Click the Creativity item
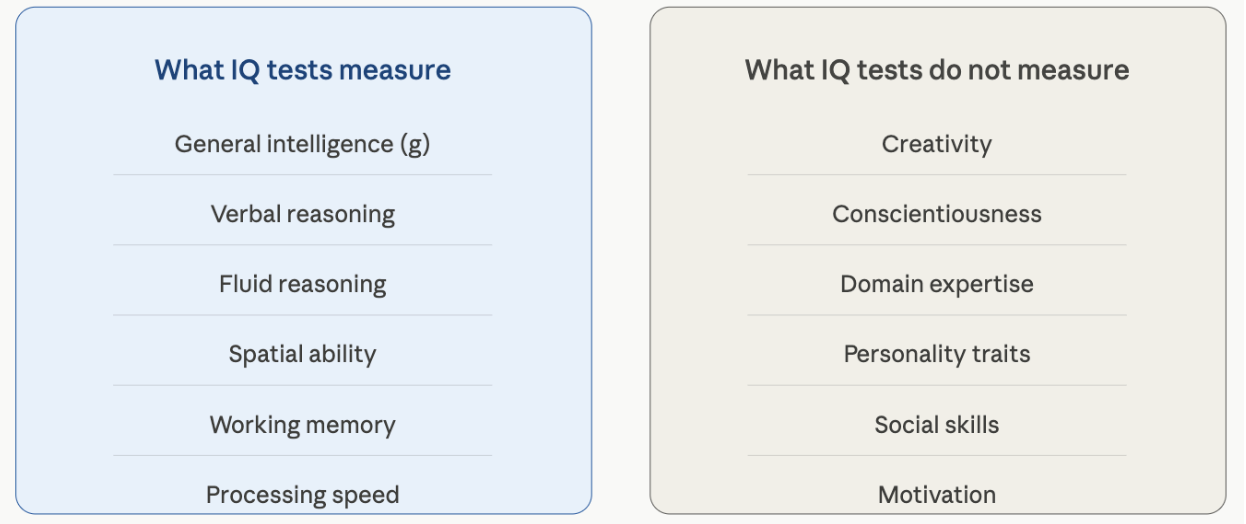 click(937, 144)
